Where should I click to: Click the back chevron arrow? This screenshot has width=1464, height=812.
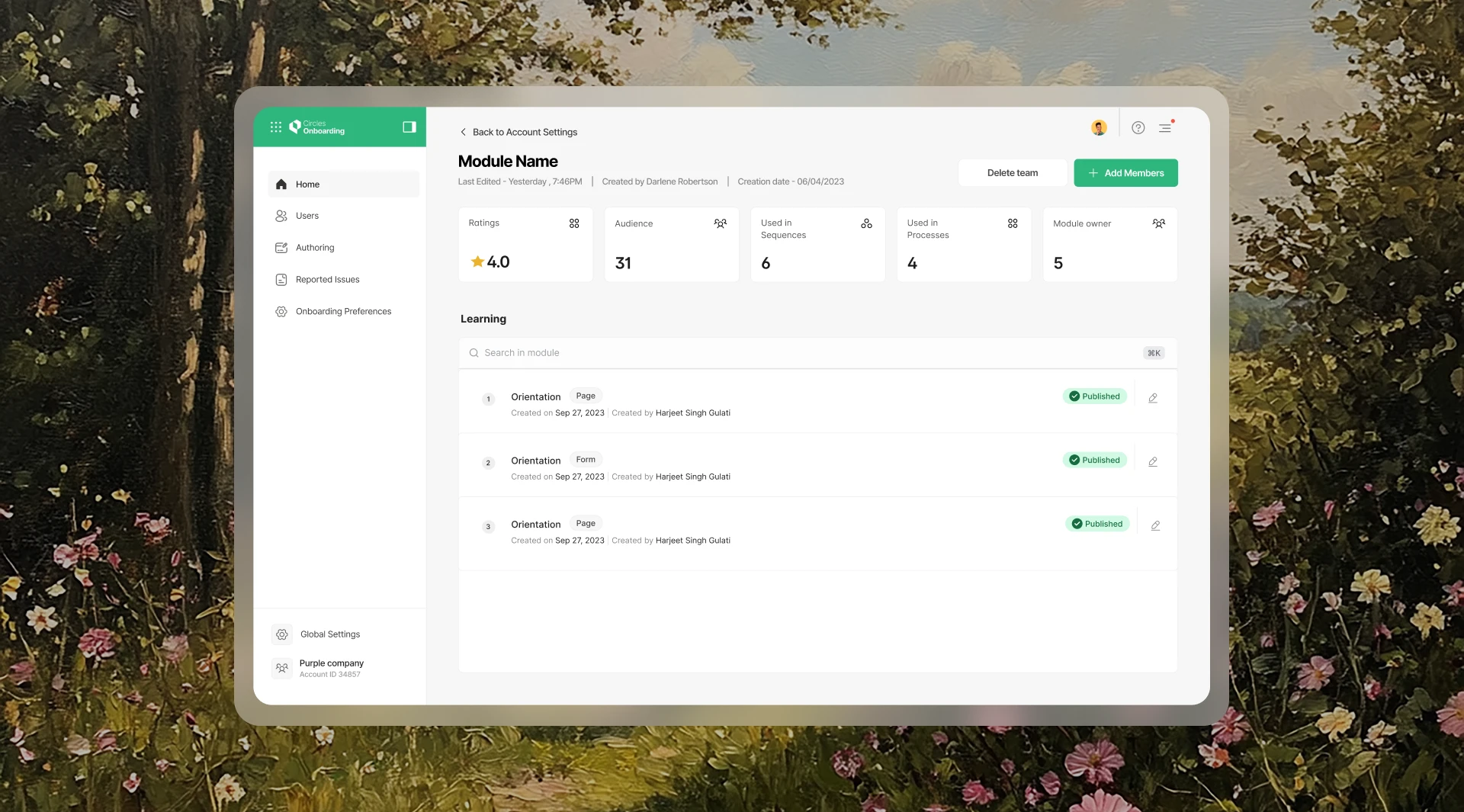point(463,132)
